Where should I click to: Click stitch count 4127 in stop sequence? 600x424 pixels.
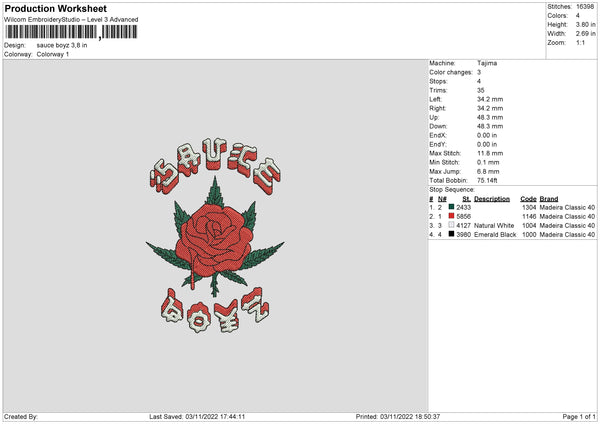coord(463,225)
